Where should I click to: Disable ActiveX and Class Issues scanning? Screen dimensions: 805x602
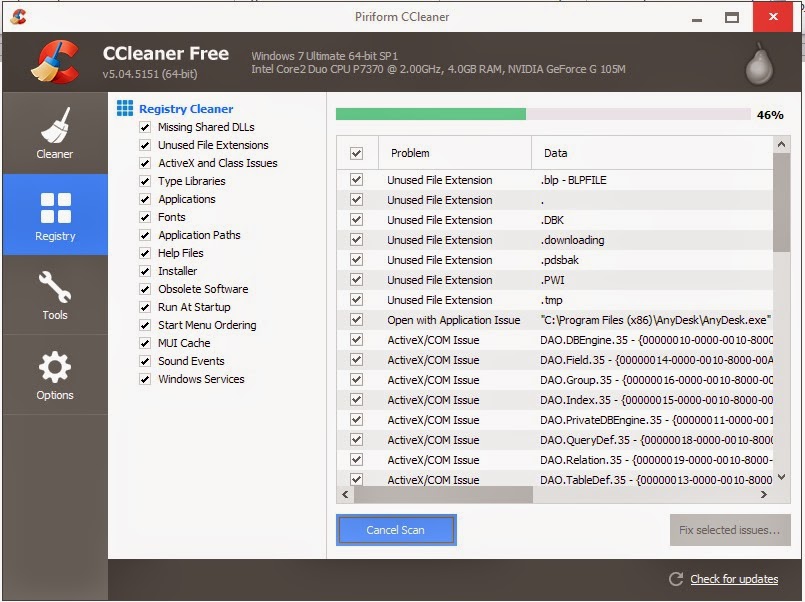[x=145, y=163]
